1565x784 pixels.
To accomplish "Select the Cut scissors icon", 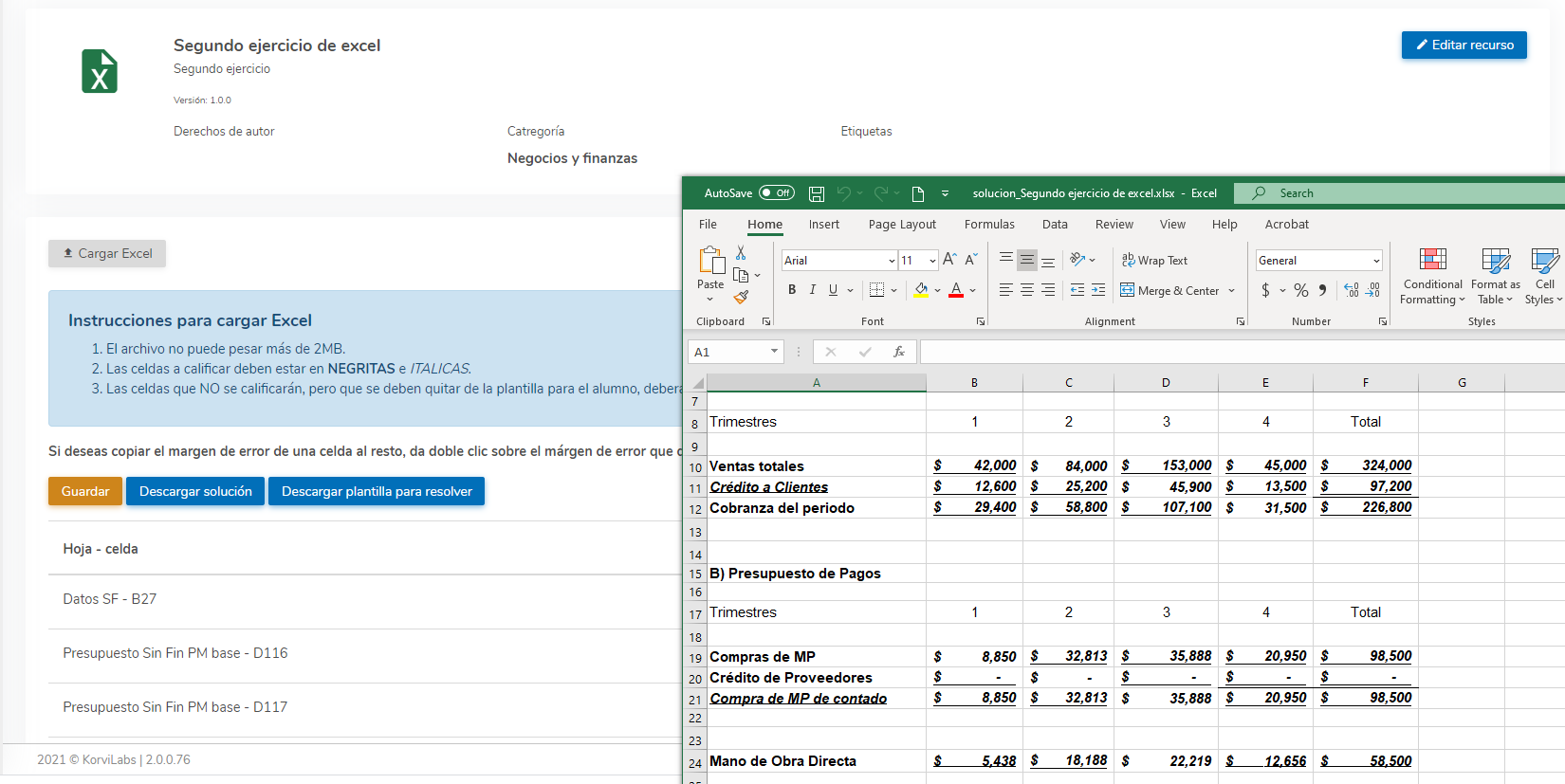I will (x=741, y=253).
